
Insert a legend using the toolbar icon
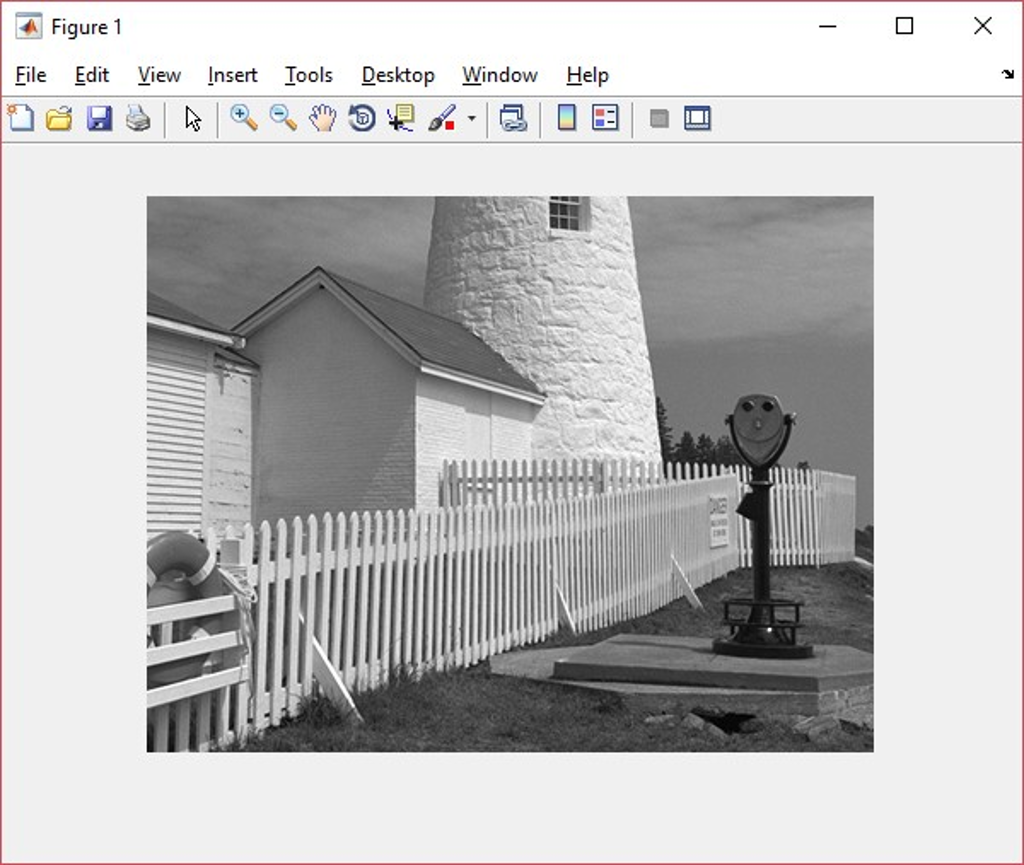(605, 119)
